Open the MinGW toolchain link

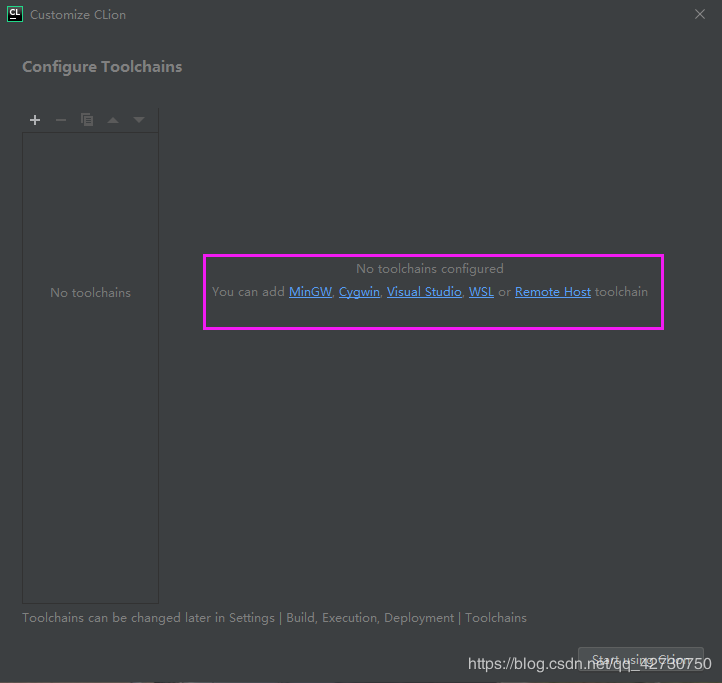(310, 292)
